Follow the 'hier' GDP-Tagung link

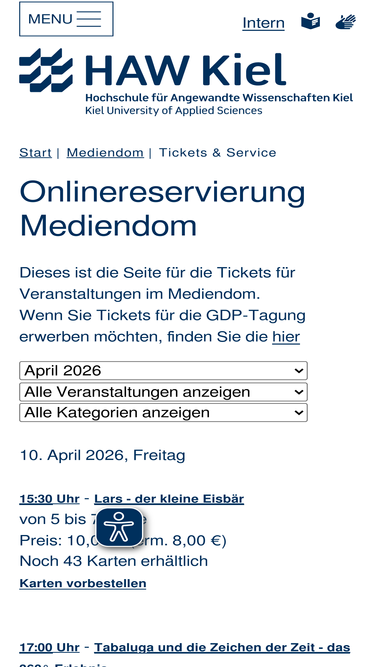(x=286, y=336)
